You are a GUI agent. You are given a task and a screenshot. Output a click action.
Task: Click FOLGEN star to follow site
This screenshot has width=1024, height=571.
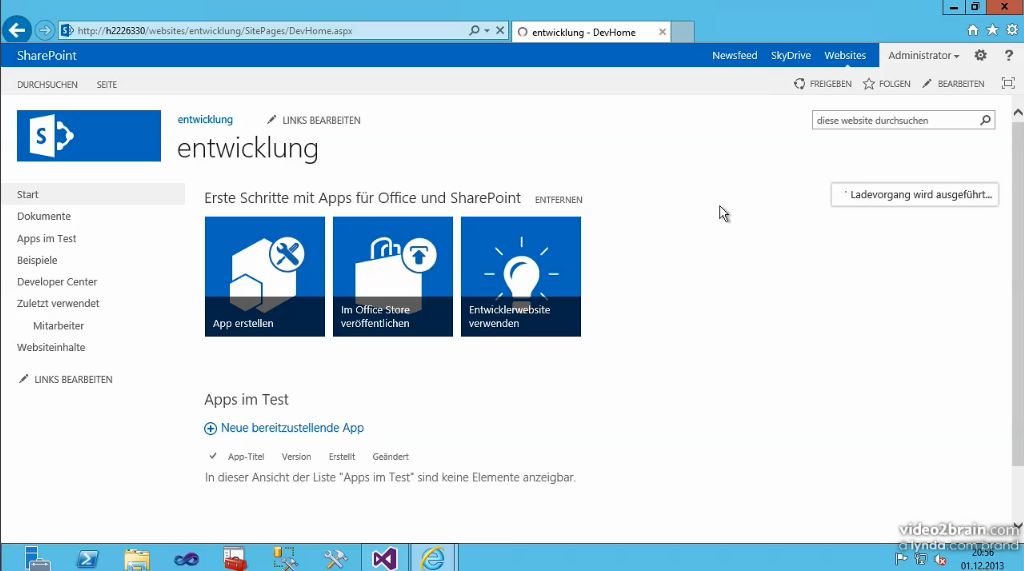click(x=886, y=84)
